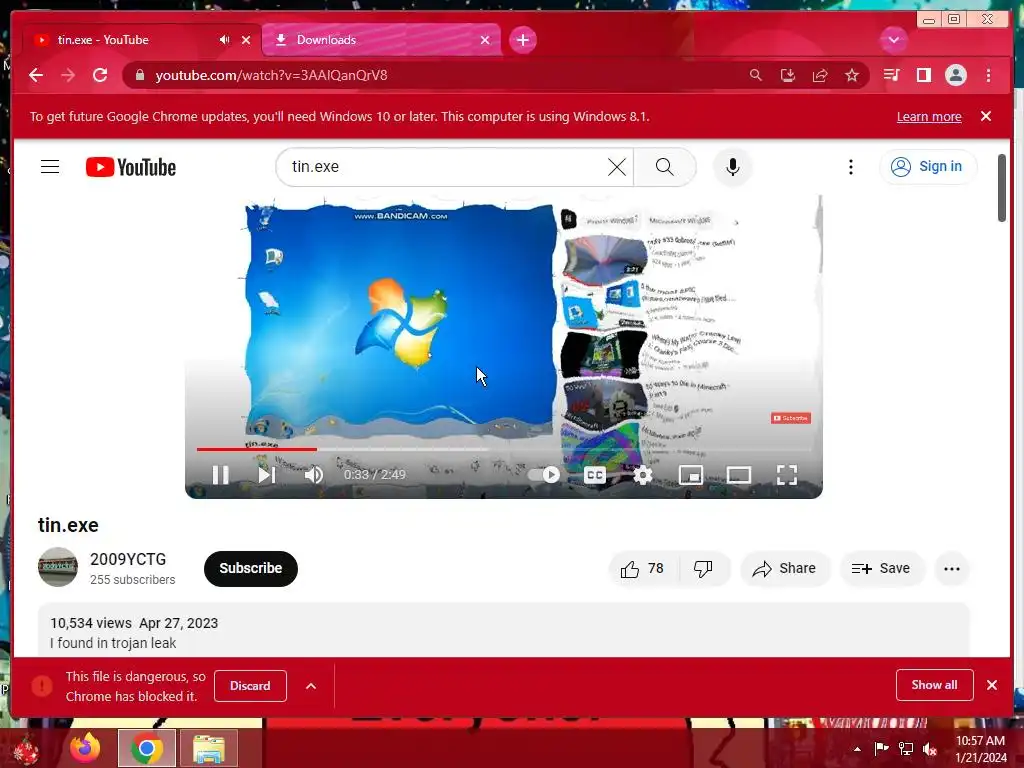View site information lock icon
The image size is (1024, 768).
pos(139,75)
